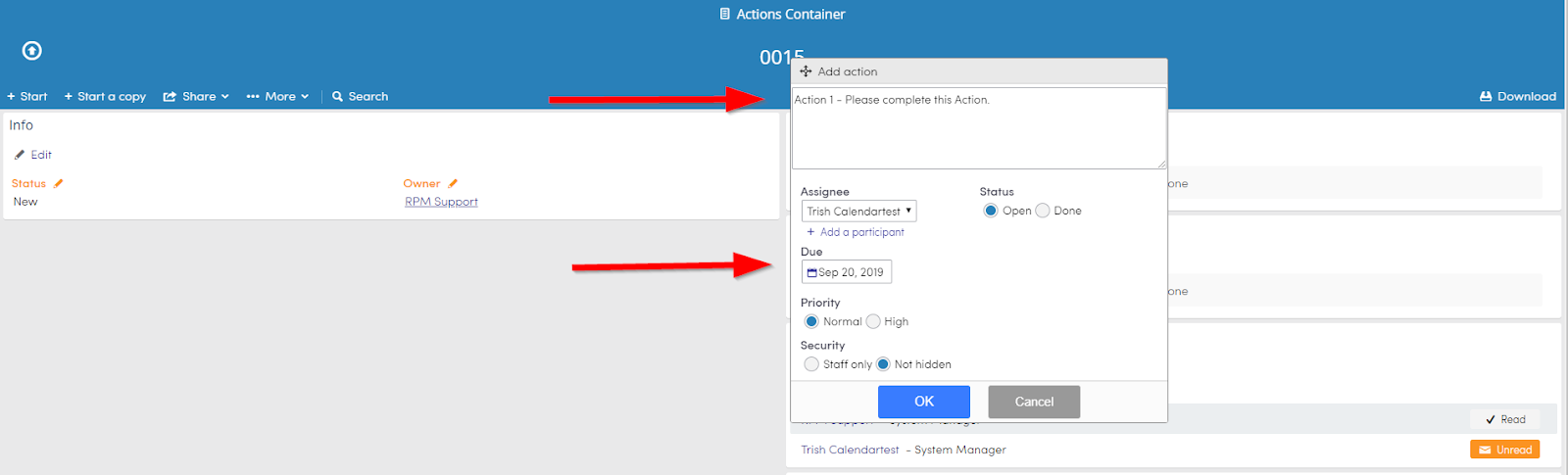The height and width of the screenshot is (475, 1568).
Task: Confirm the action with OK
Action: (924, 402)
